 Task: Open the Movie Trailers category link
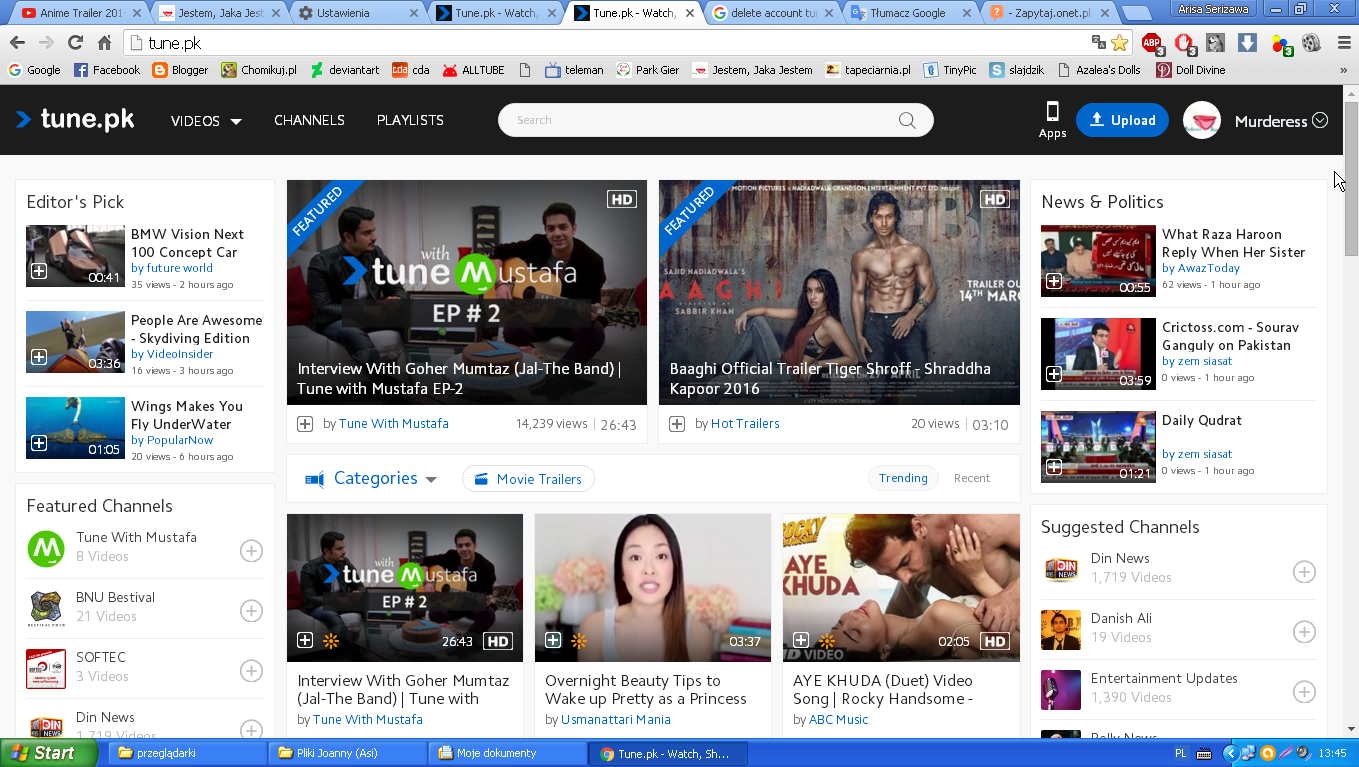[528, 479]
